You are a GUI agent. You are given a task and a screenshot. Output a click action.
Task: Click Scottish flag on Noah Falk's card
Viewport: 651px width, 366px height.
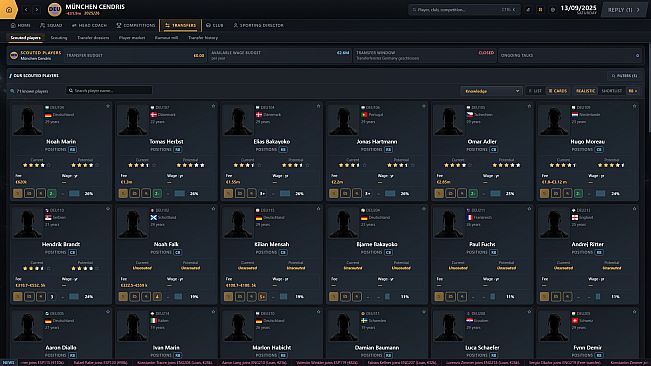click(x=154, y=217)
